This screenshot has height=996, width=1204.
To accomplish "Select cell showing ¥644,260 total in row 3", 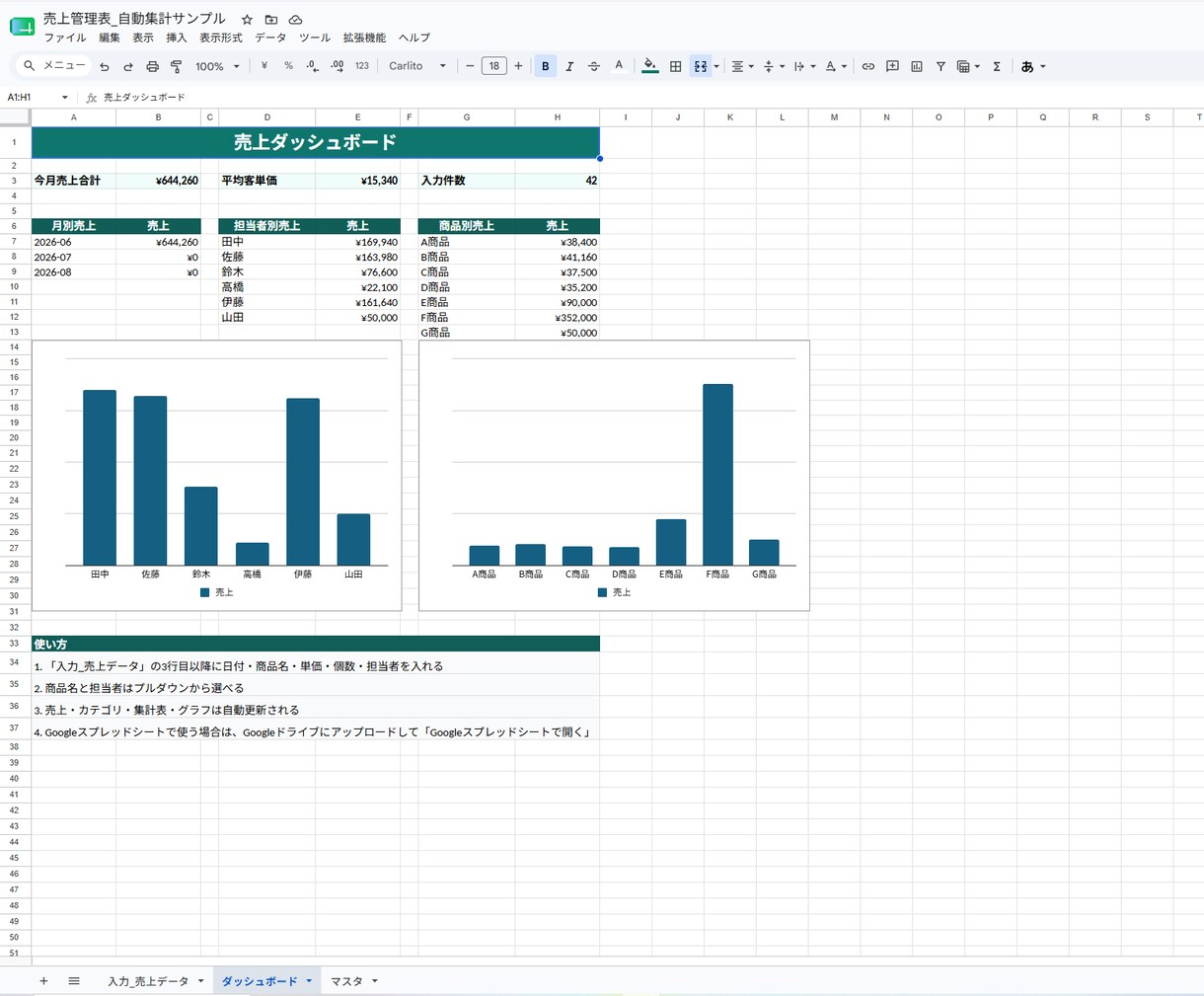I will (x=158, y=181).
